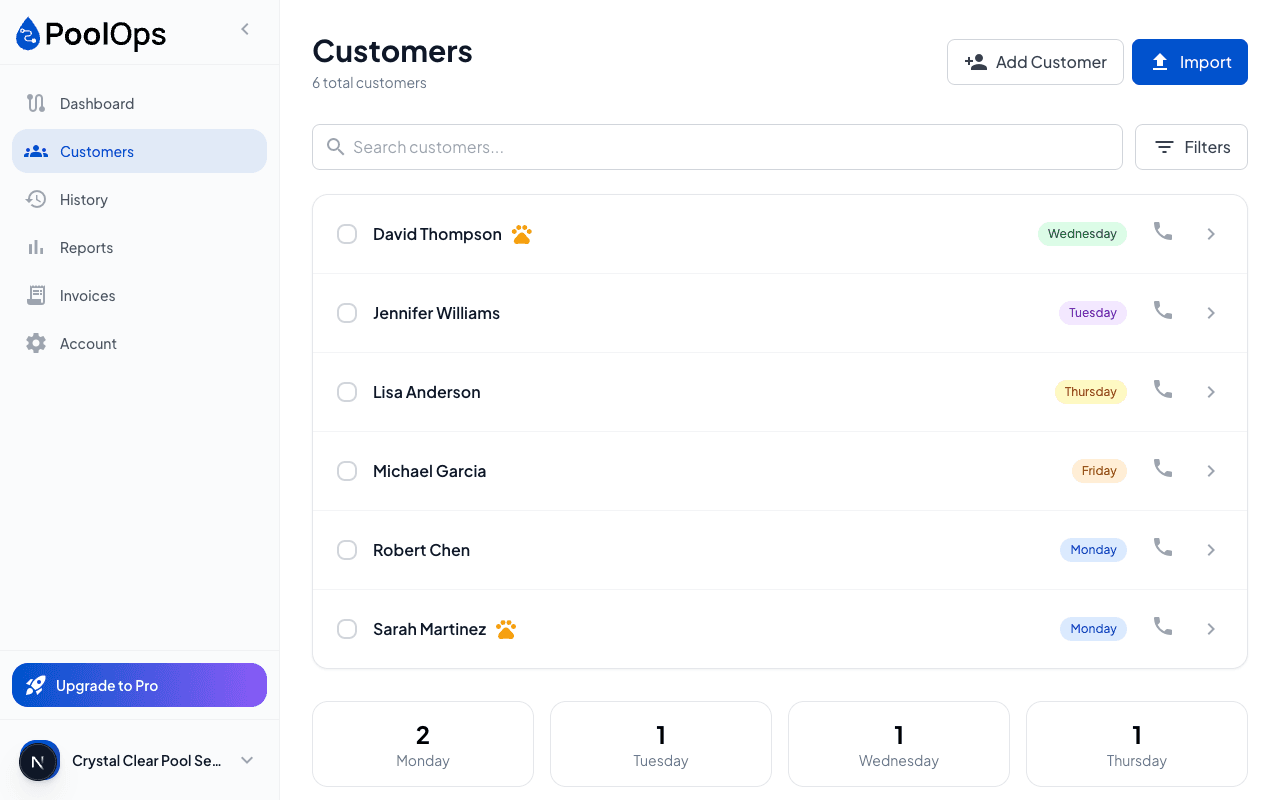1280x800 pixels.
Task: Open Account settings
Action: coord(88,343)
